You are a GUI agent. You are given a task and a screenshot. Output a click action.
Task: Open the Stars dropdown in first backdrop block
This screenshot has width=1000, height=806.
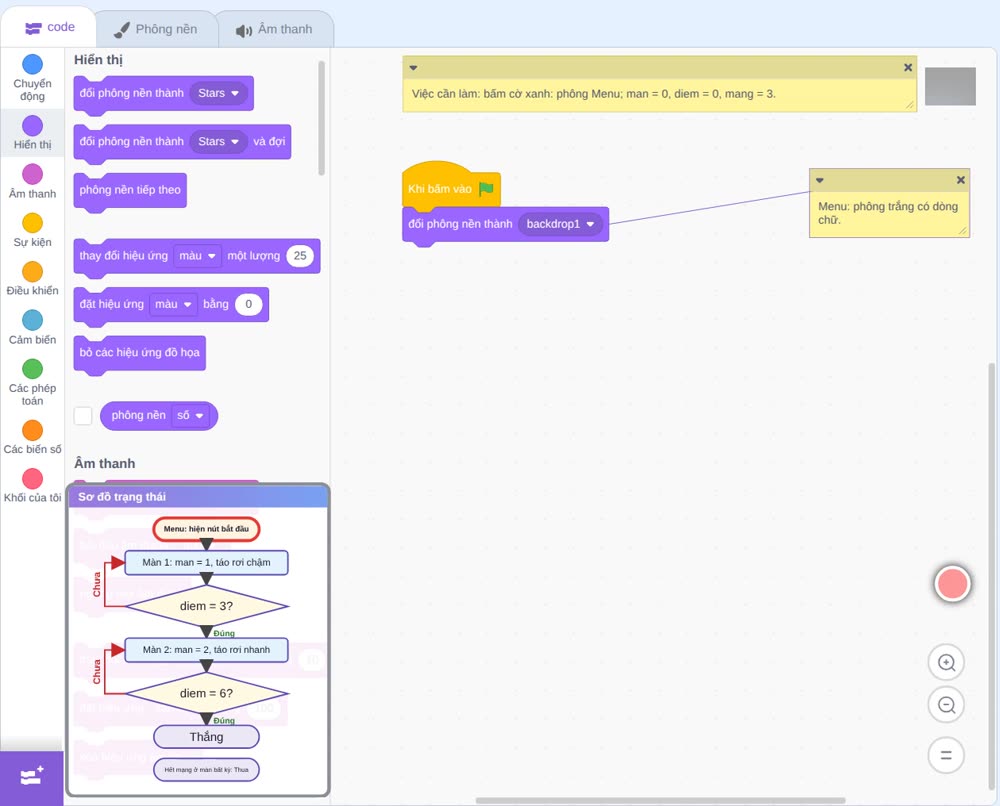(x=218, y=93)
